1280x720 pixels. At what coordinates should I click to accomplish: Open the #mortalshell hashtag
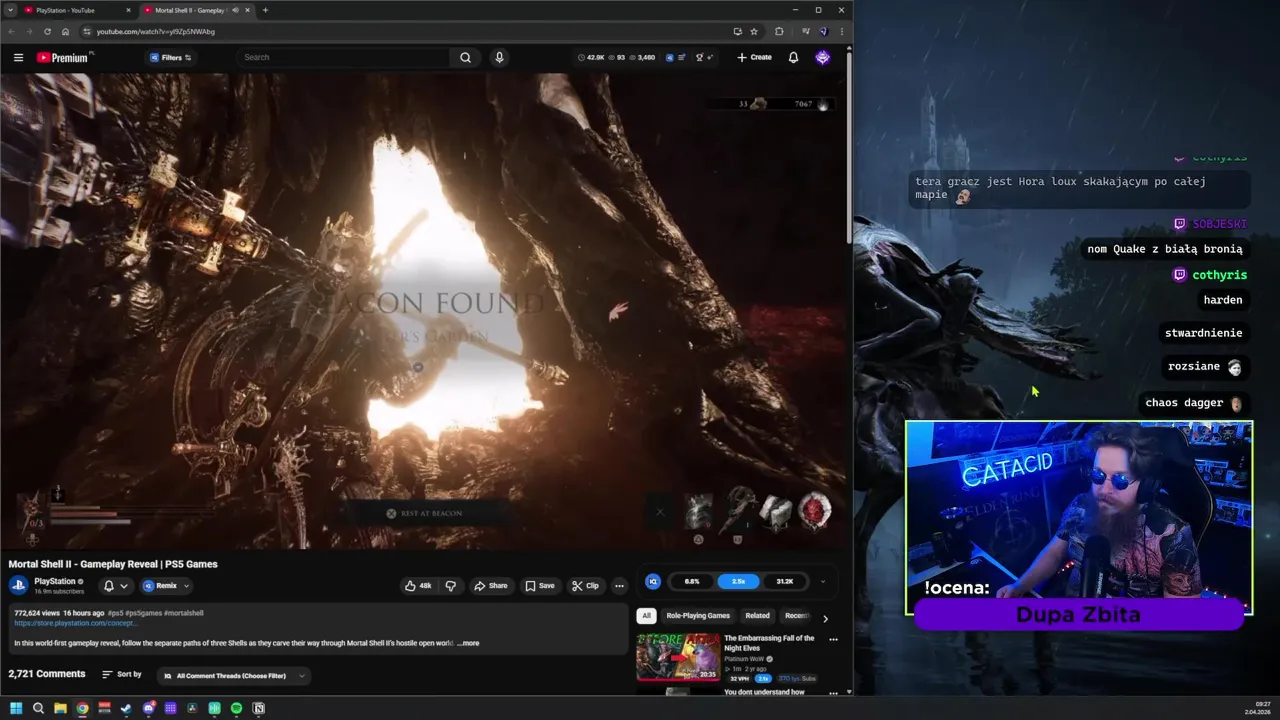click(x=184, y=613)
